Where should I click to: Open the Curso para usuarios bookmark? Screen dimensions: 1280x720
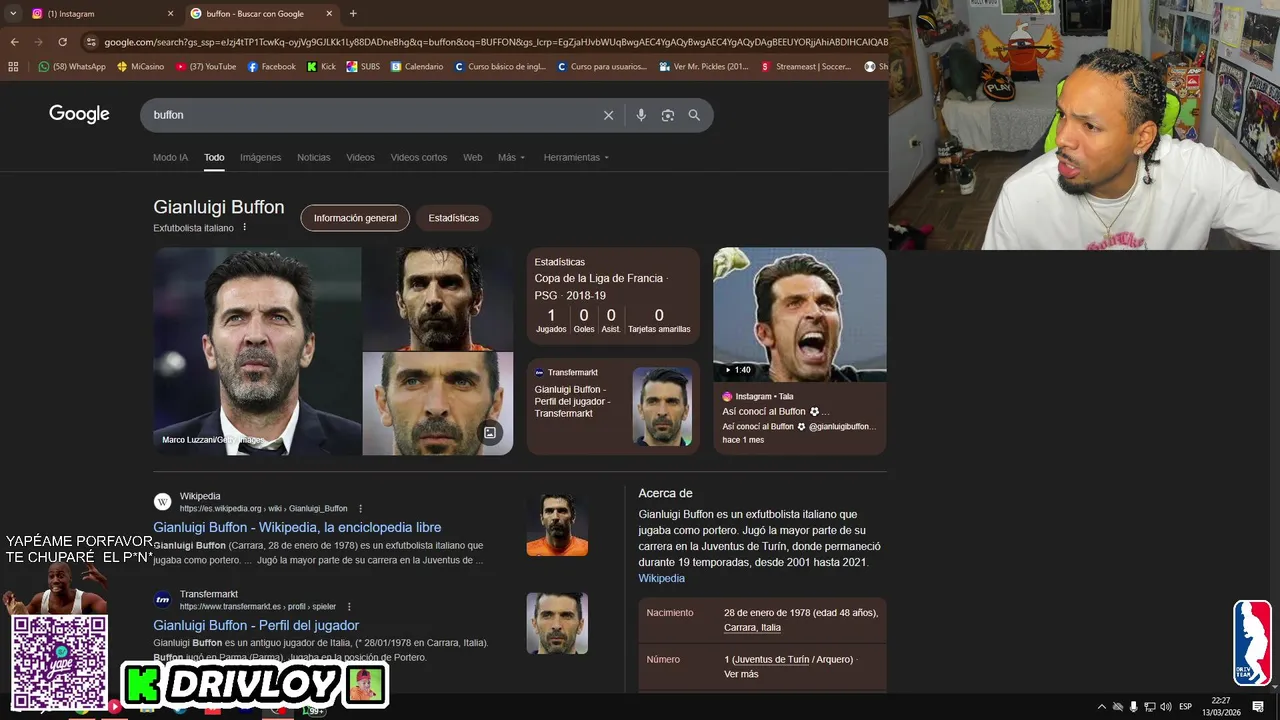602,67
